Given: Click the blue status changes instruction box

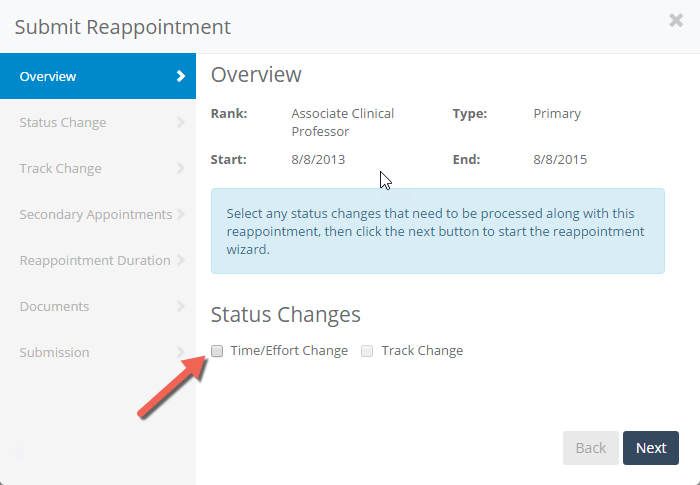Looking at the screenshot, I should click(438, 231).
